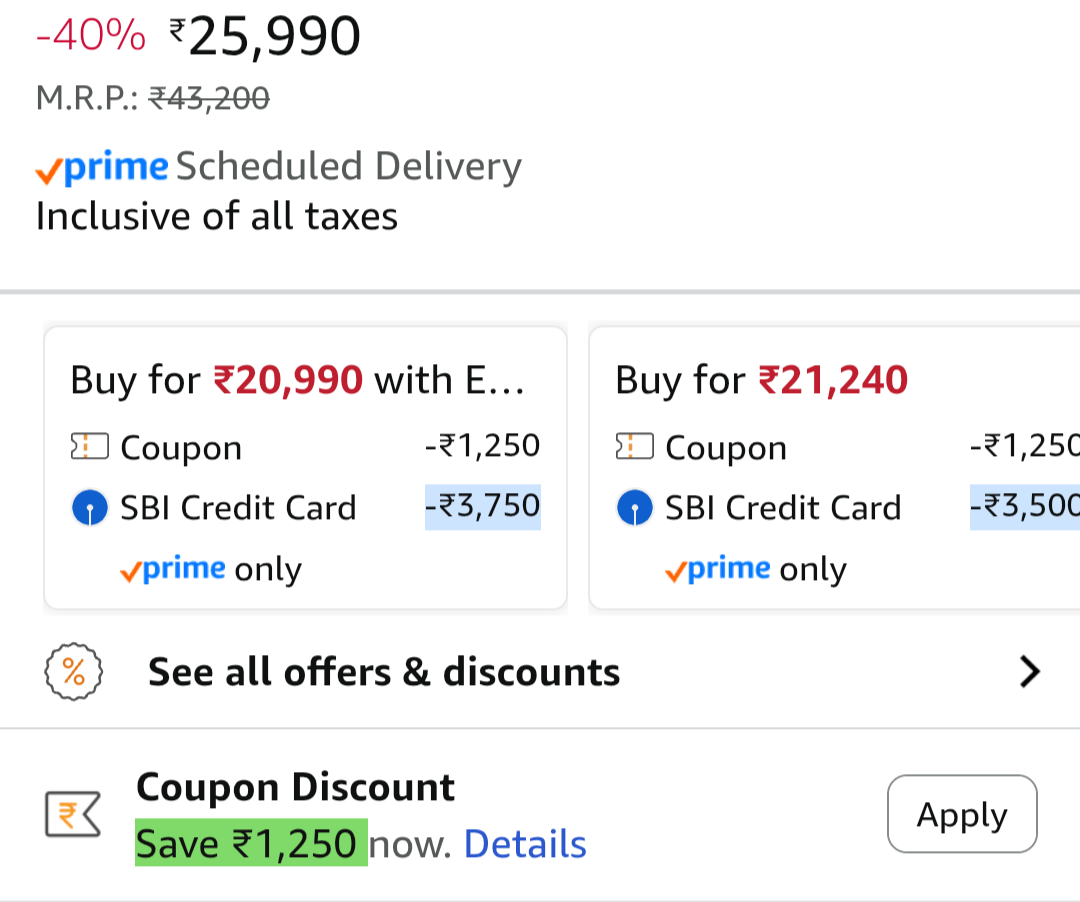Image resolution: width=1080 pixels, height=902 pixels.
Task: Tap the ₹3,500 SBI Credit Card discount
Action: [x=1025, y=506]
